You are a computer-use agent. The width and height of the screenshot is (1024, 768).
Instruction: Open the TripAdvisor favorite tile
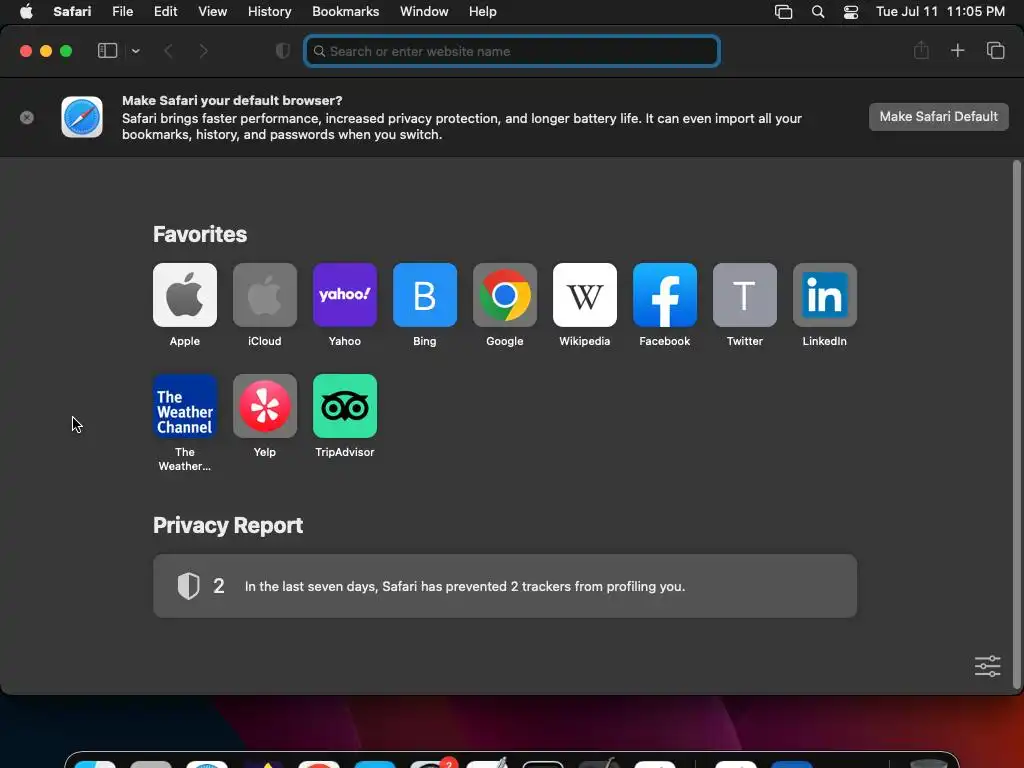pyautogui.click(x=345, y=406)
